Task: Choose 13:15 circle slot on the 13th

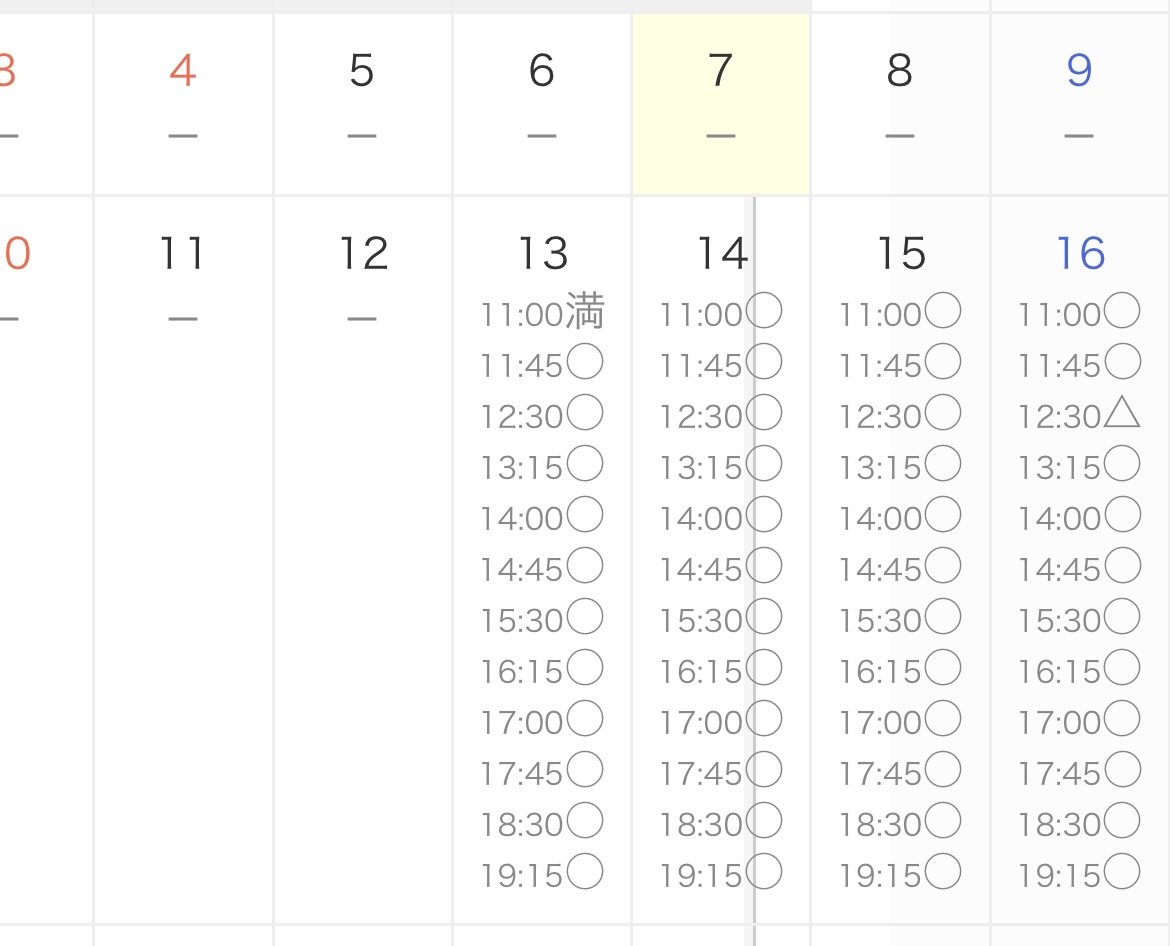Action: click(x=585, y=465)
